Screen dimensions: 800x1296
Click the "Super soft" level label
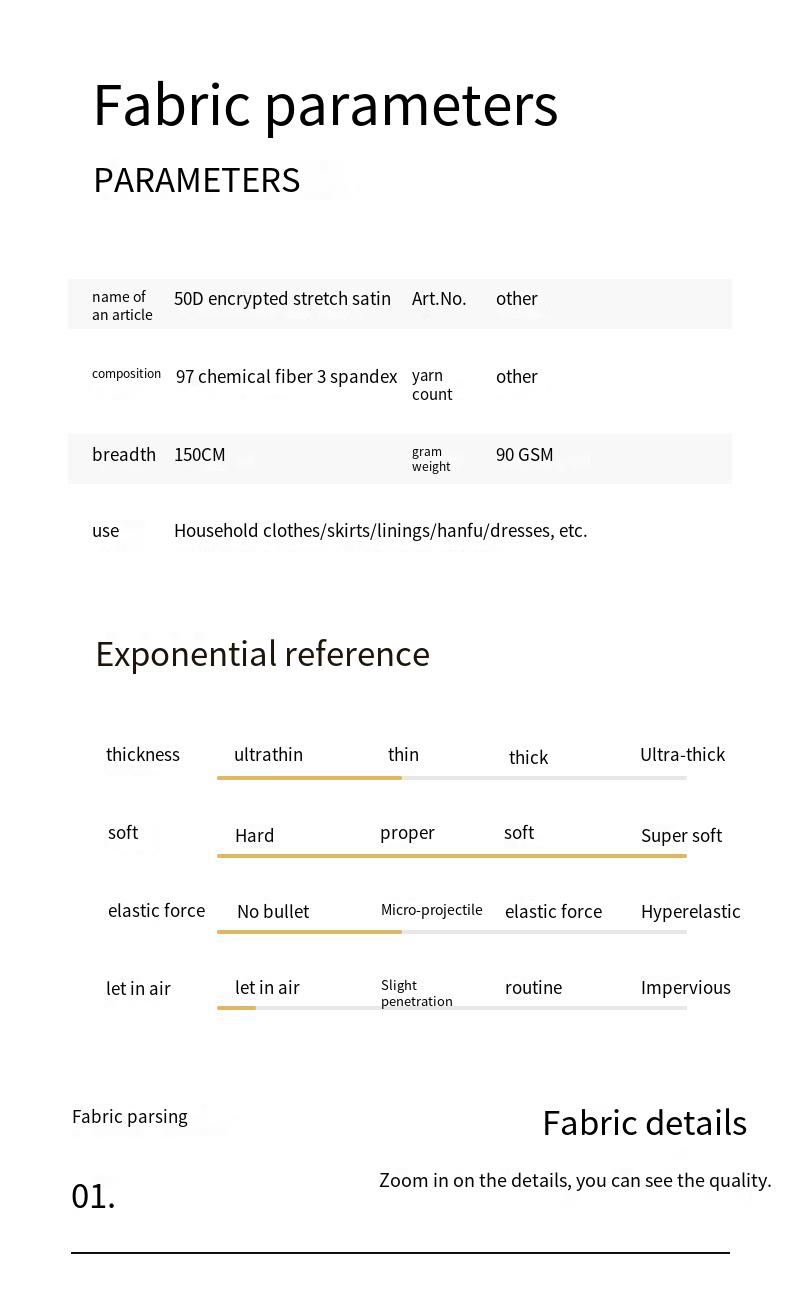(681, 836)
